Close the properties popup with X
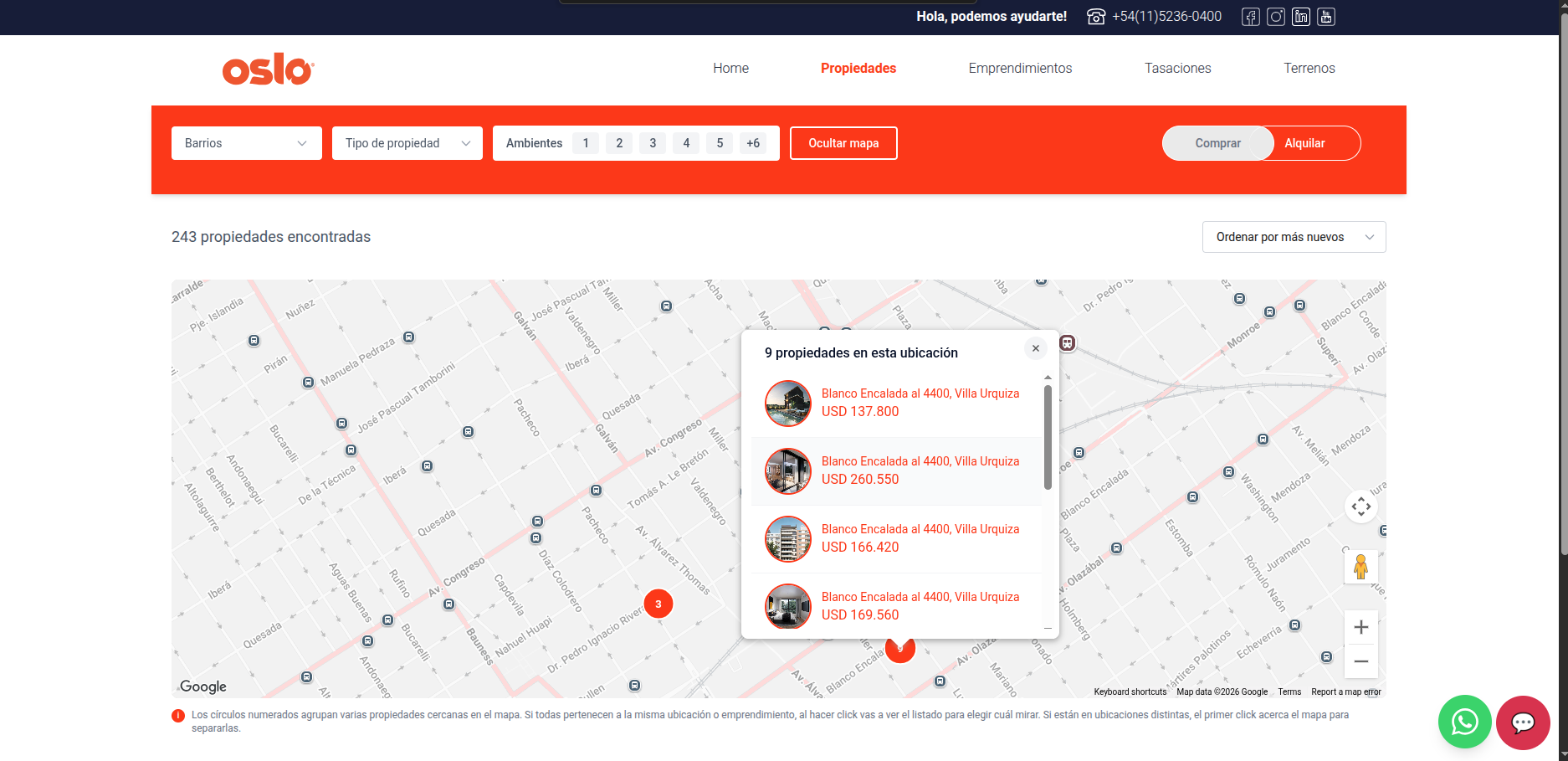Screen dimensions: 1568x761 (1036, 348)
